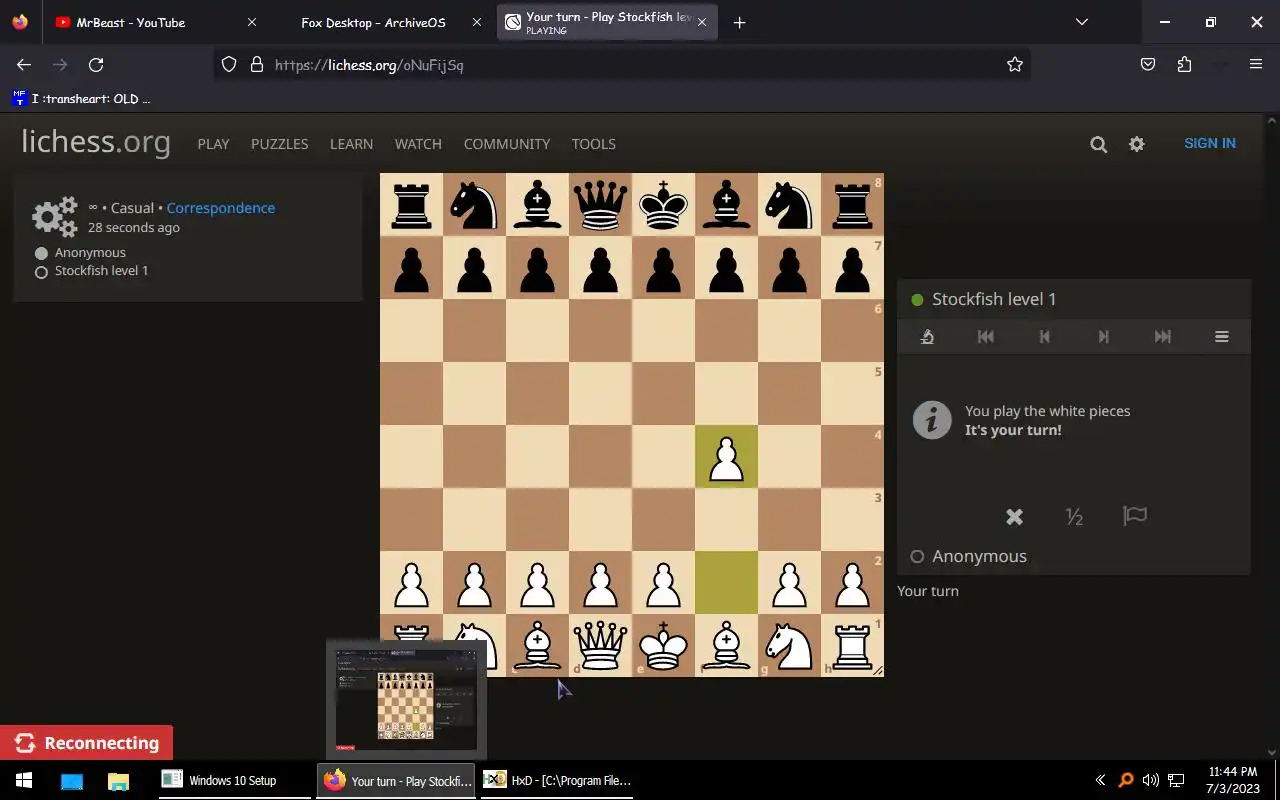1280x800 pixels.
Task: Click the black rook on a8
Action: click(411, 205)
